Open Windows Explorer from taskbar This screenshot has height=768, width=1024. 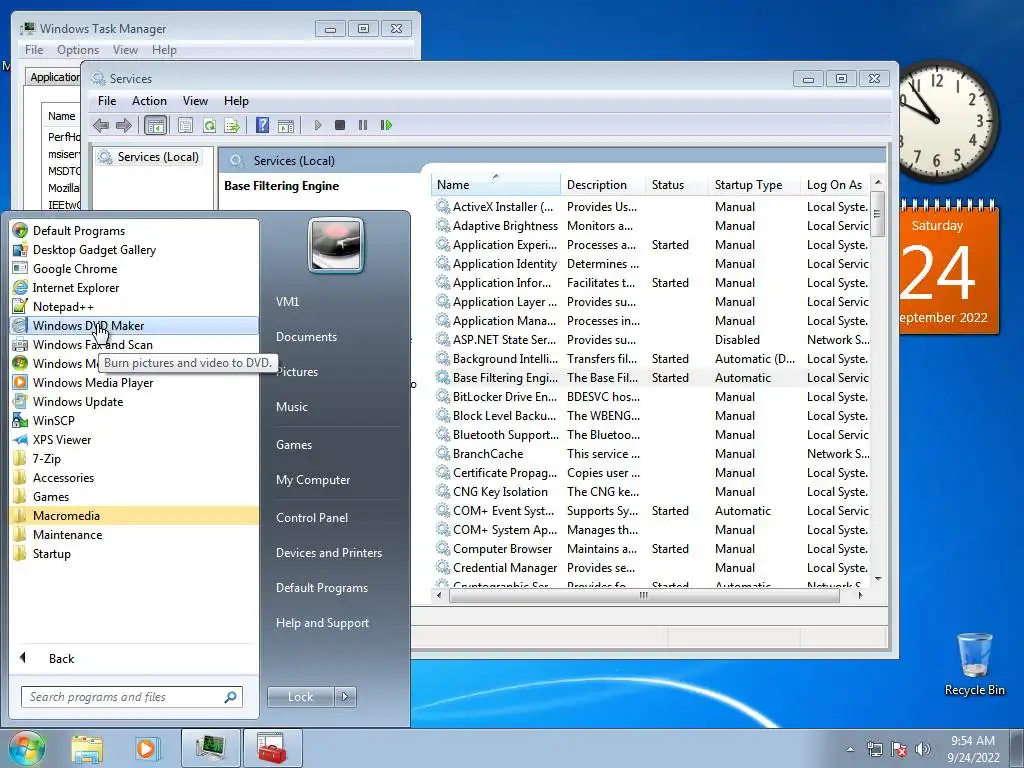tap(87, 748)
